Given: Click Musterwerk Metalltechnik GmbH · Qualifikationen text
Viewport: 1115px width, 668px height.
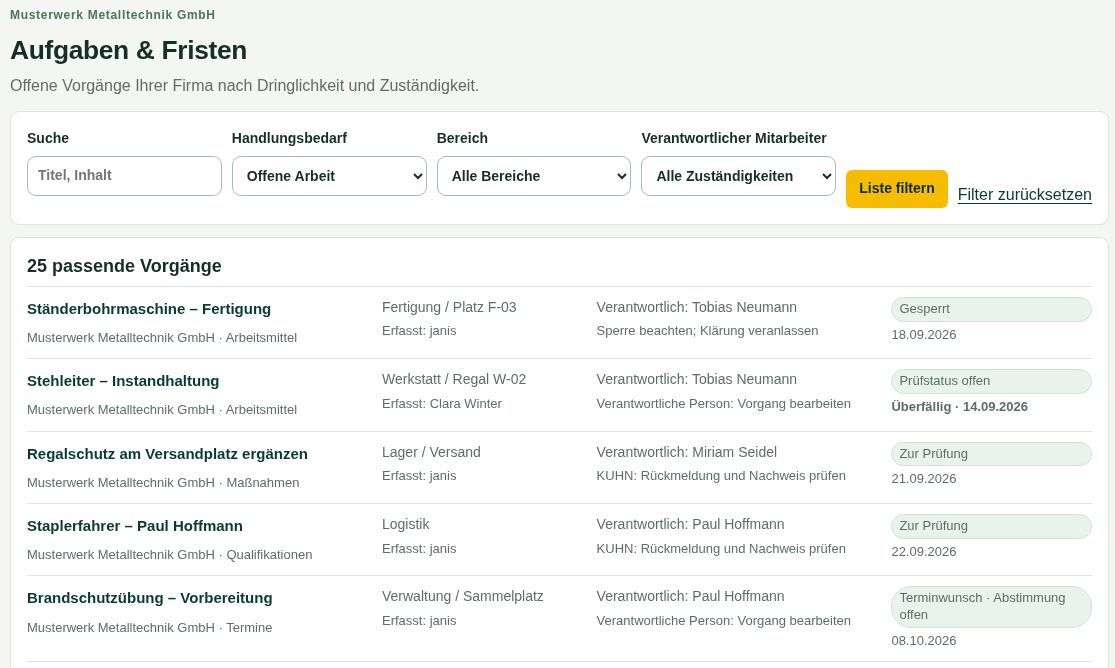Looking at the screenshot, I should (169, 555).
